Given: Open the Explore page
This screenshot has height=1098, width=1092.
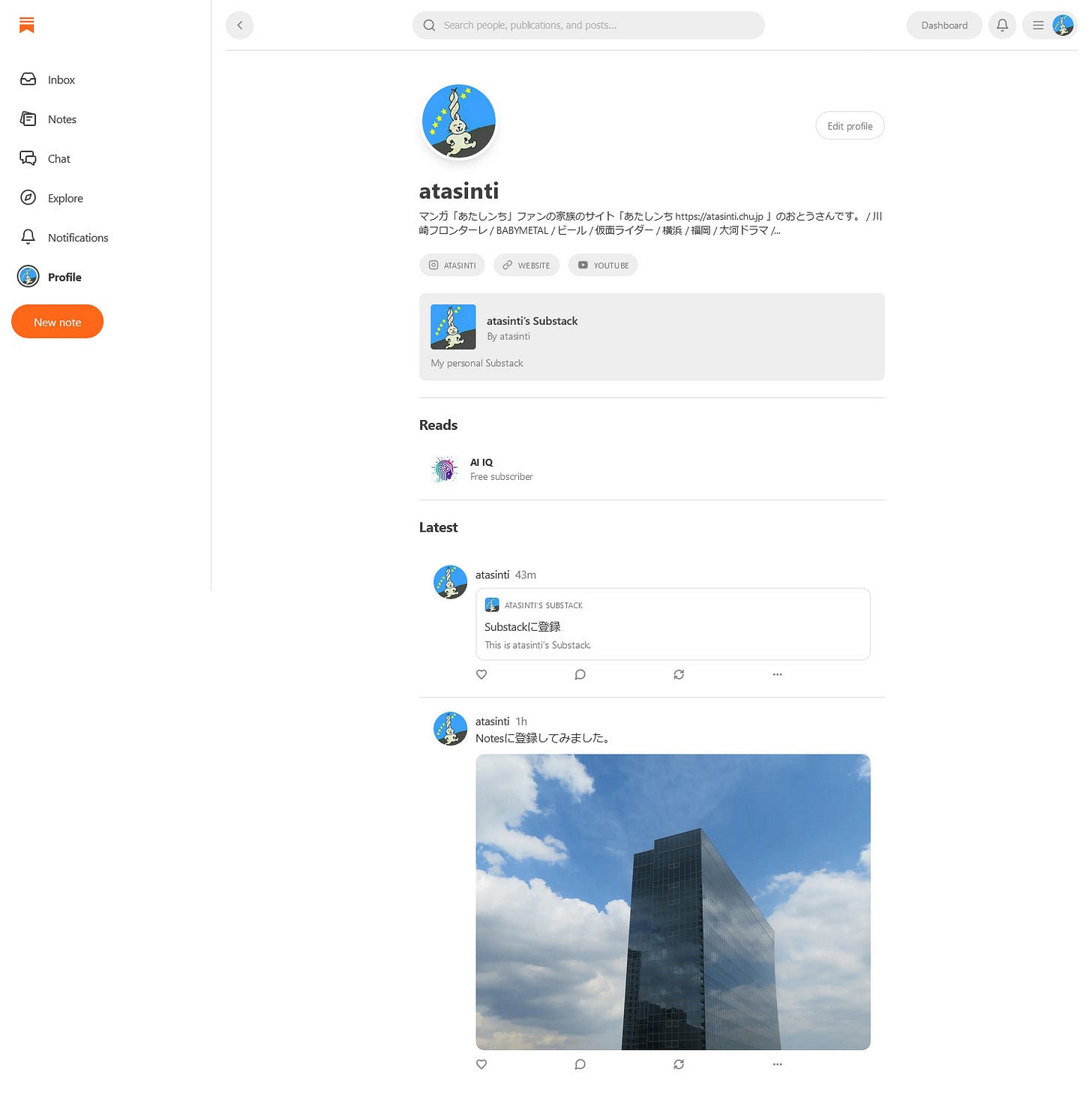Looking at the screenshot, I should click(x=52, y=198).
